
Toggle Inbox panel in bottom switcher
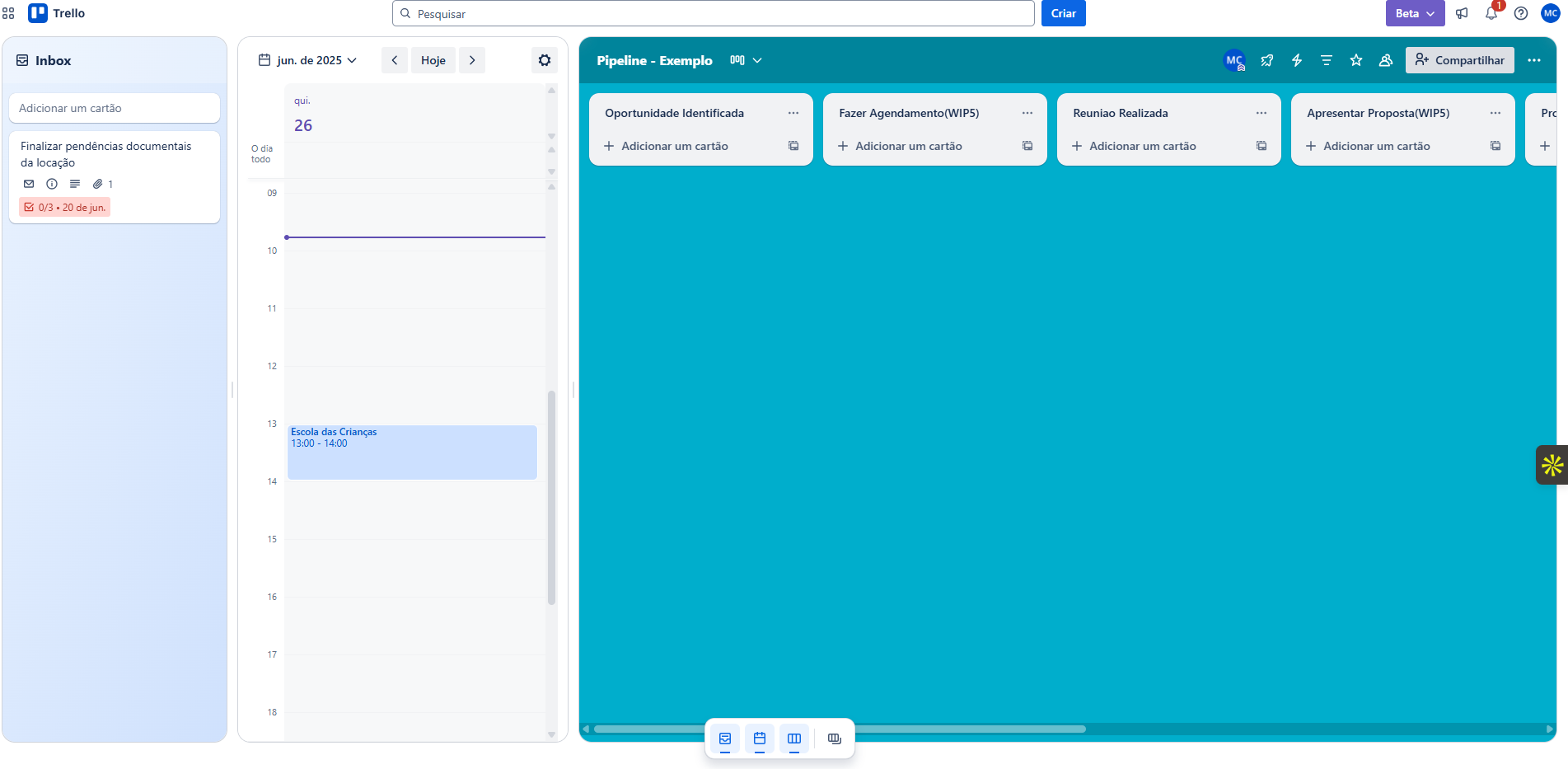725,739
